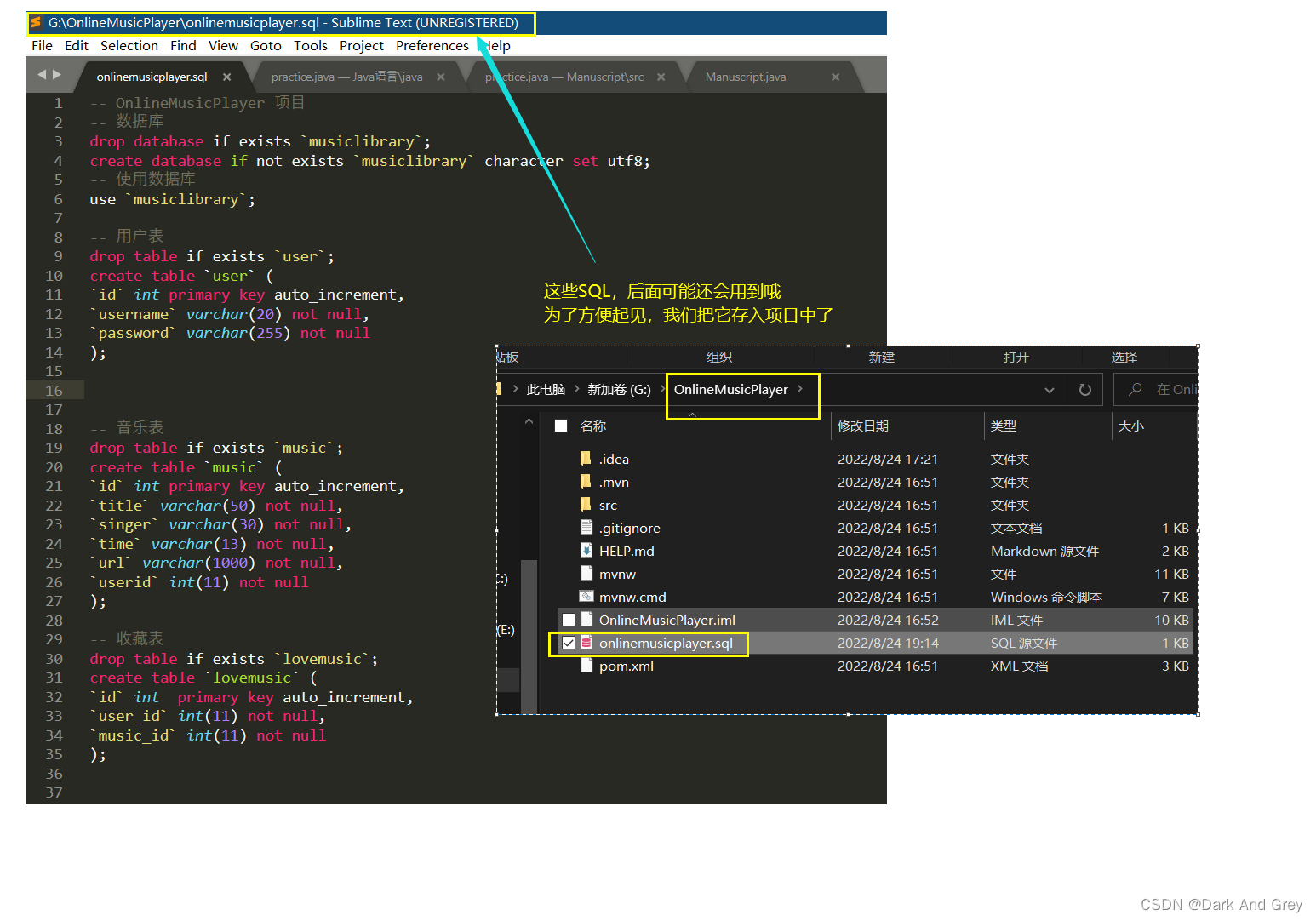The height and width of the screenshot is (921, 1316).
Task: Close the onlinemusicplayer.sql tab
Action: tap(226, 77)
